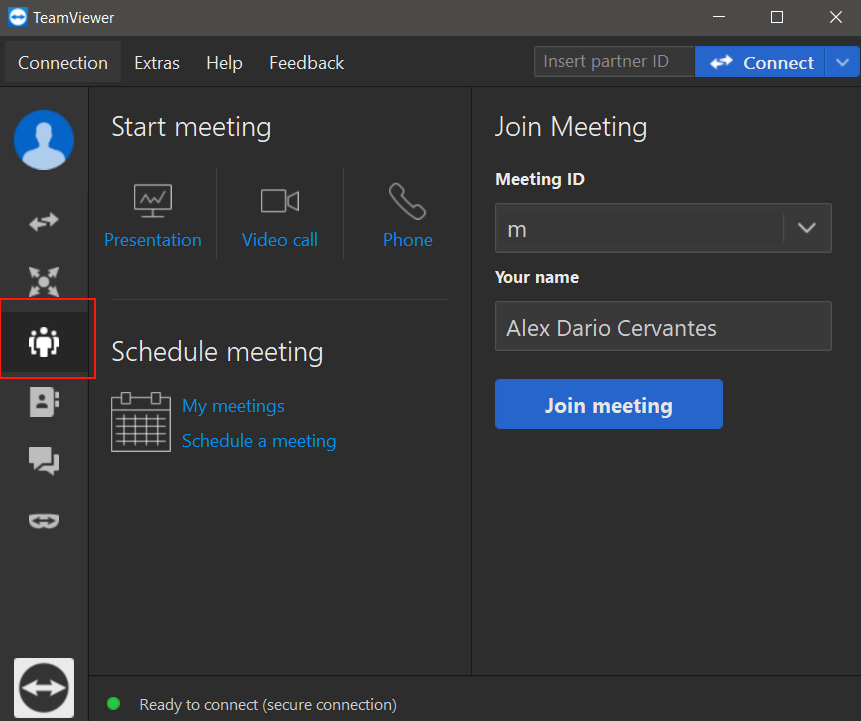Select the Meeting sidebar icon
The image size is (861, 721).
pyautogui.click(x=44, y=341)
